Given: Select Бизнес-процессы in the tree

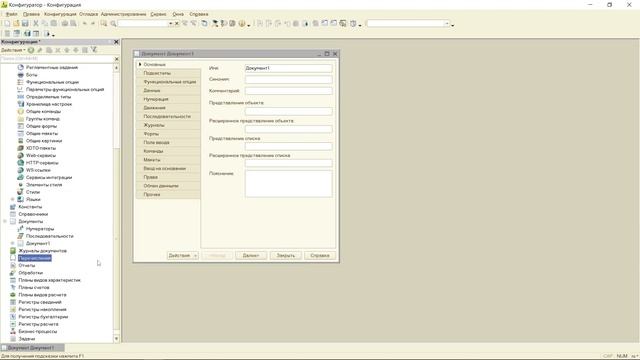Looking at the screenshot, I should pos(38,332).
